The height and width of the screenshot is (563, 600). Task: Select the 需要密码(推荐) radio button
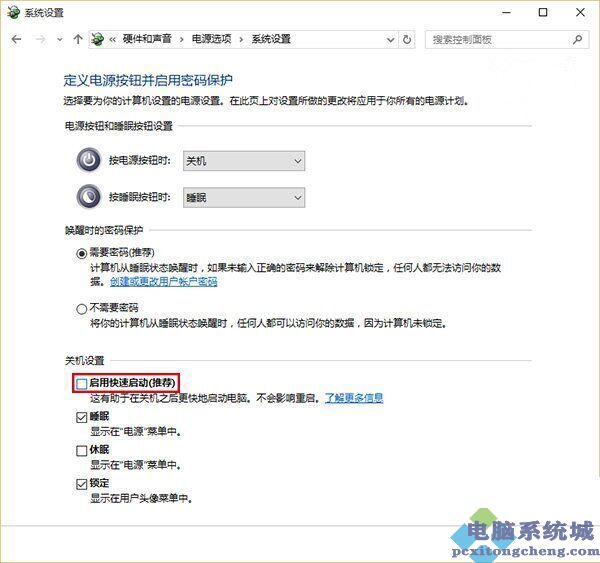pyautogui.click(x=82, y=253)
